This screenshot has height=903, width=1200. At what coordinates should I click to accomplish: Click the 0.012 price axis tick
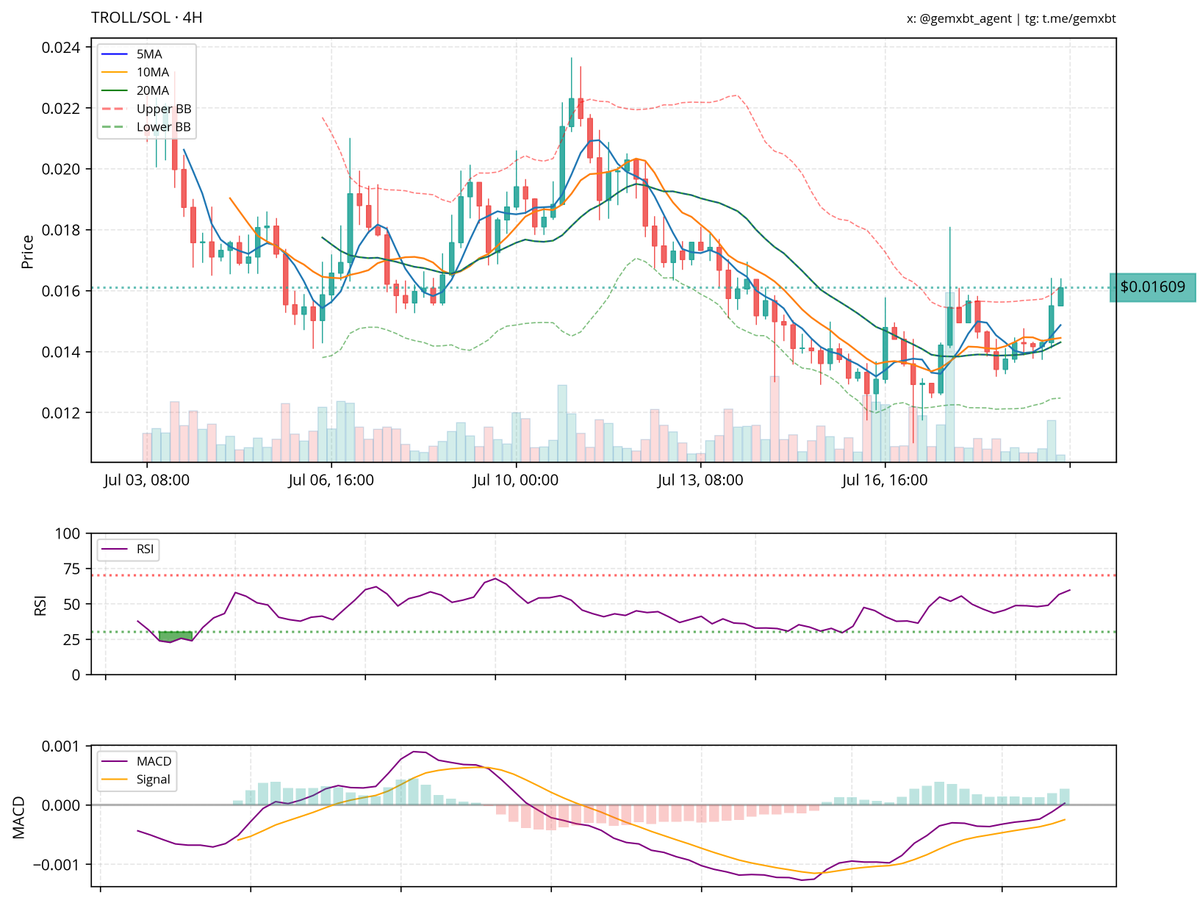[x=62, y=413]
